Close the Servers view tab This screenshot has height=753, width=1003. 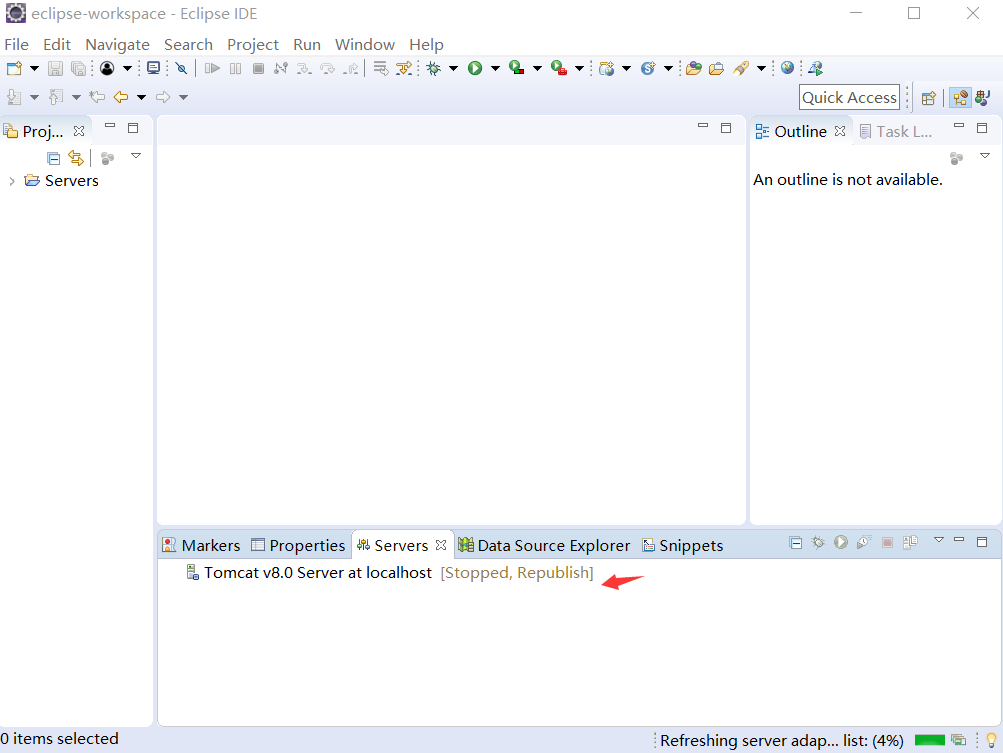(x=441, y=545)
